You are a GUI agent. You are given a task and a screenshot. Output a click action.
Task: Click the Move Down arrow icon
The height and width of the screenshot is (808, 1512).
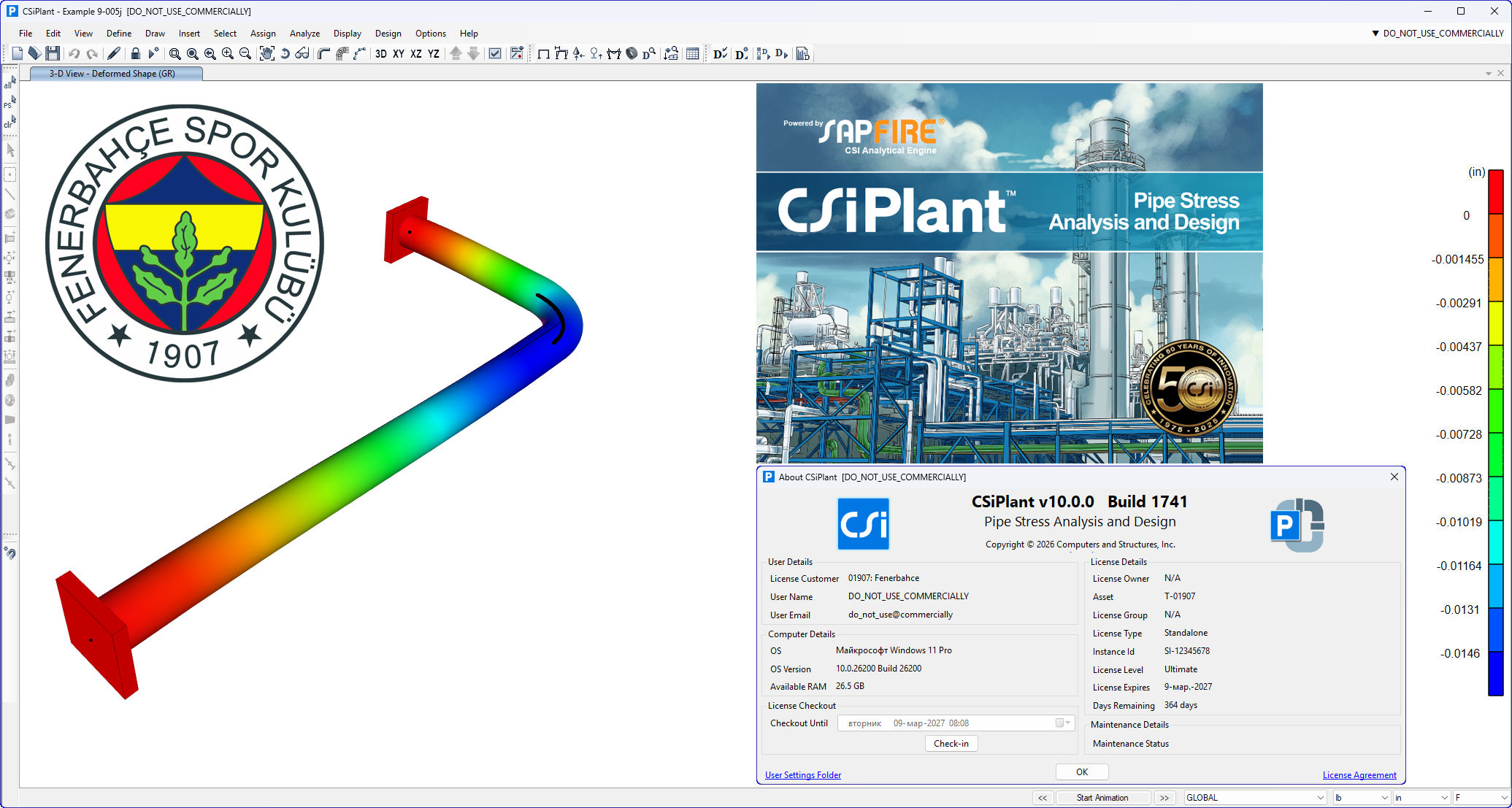473,53
